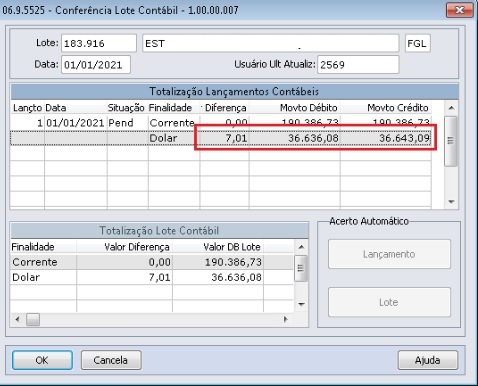The width and height of the screenshot is (478, 386).
Task: Click the EST description field
Action: [x=271, y=43]
